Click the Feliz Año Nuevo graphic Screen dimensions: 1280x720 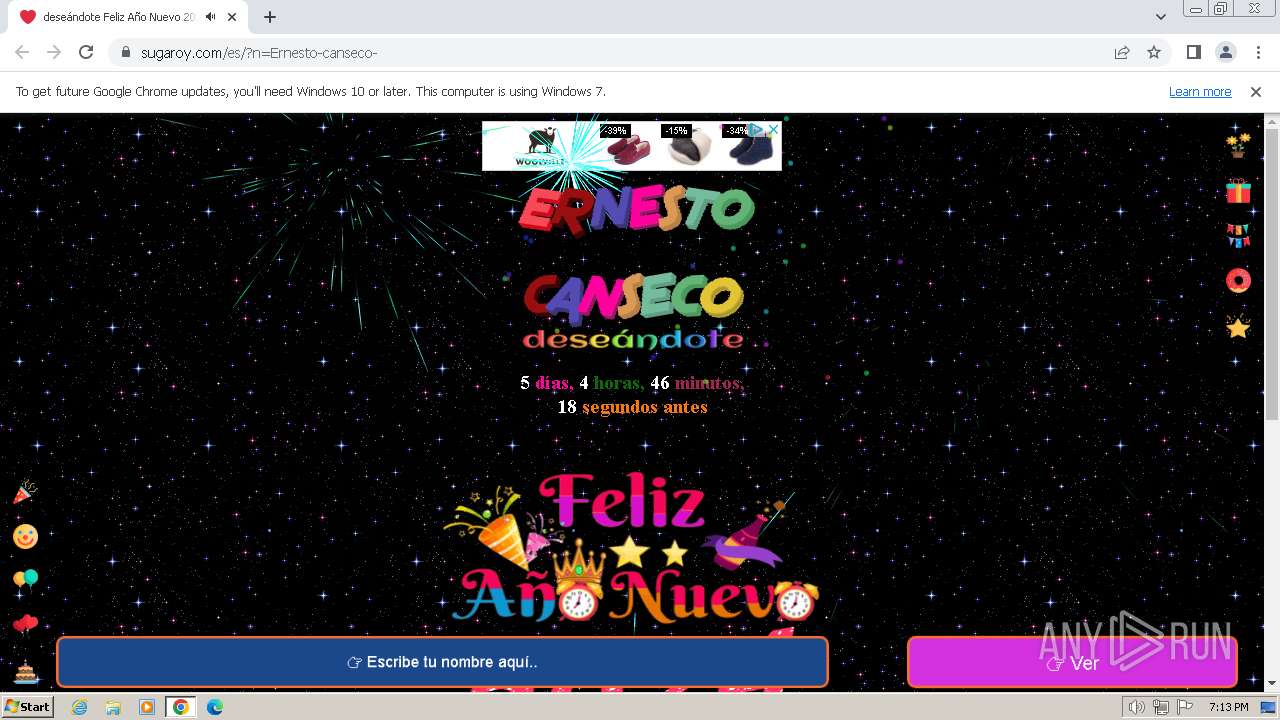point(632,548)
